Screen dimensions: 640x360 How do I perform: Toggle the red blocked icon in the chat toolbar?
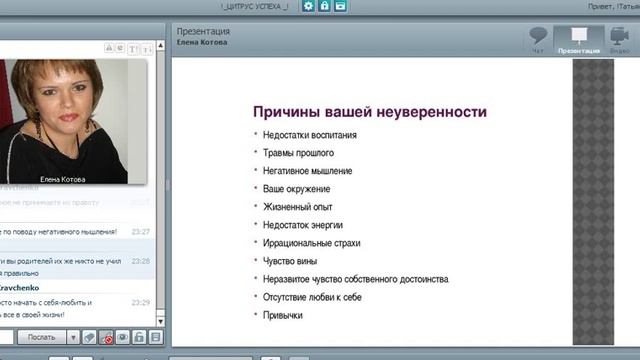pos(106,338)
